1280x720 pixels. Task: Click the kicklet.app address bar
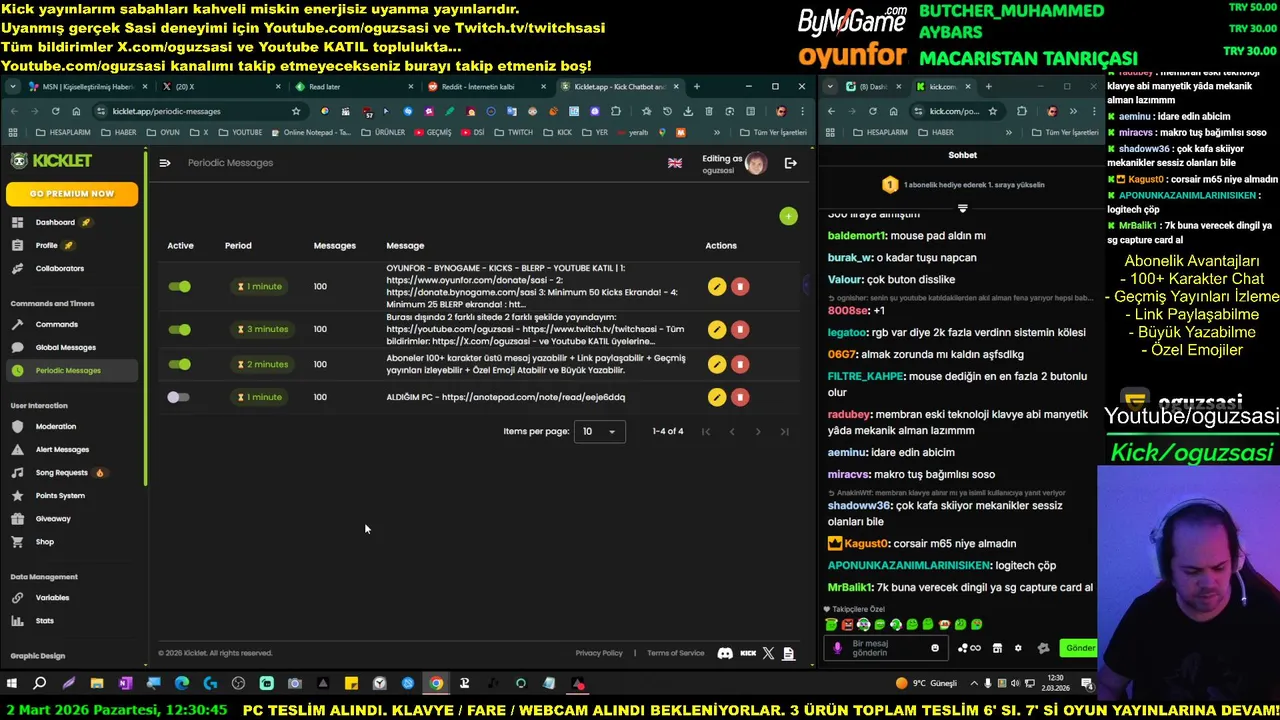[200, 111]
